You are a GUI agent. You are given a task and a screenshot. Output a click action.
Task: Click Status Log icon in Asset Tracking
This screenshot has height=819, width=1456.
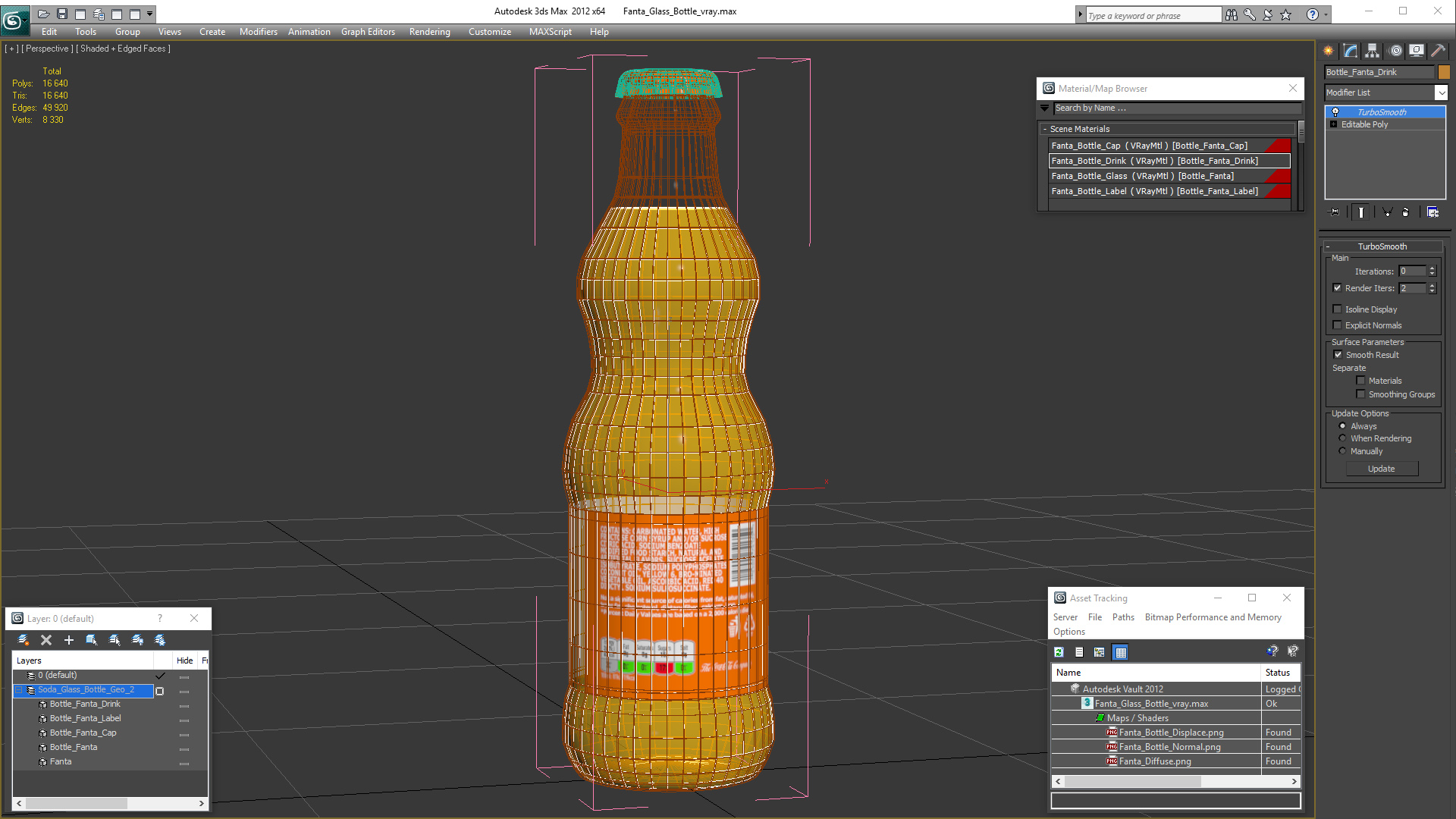coord(1079,652)
